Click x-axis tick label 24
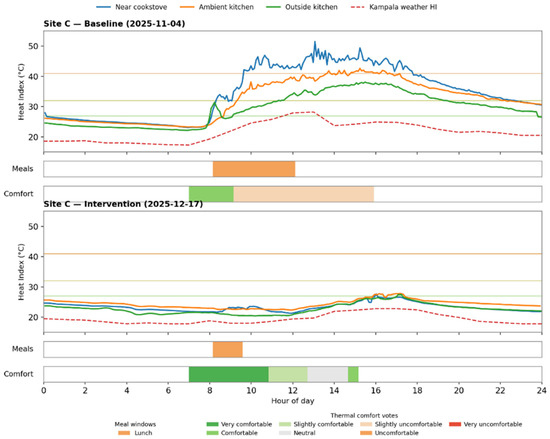The image size is (550, 439). 542,390
